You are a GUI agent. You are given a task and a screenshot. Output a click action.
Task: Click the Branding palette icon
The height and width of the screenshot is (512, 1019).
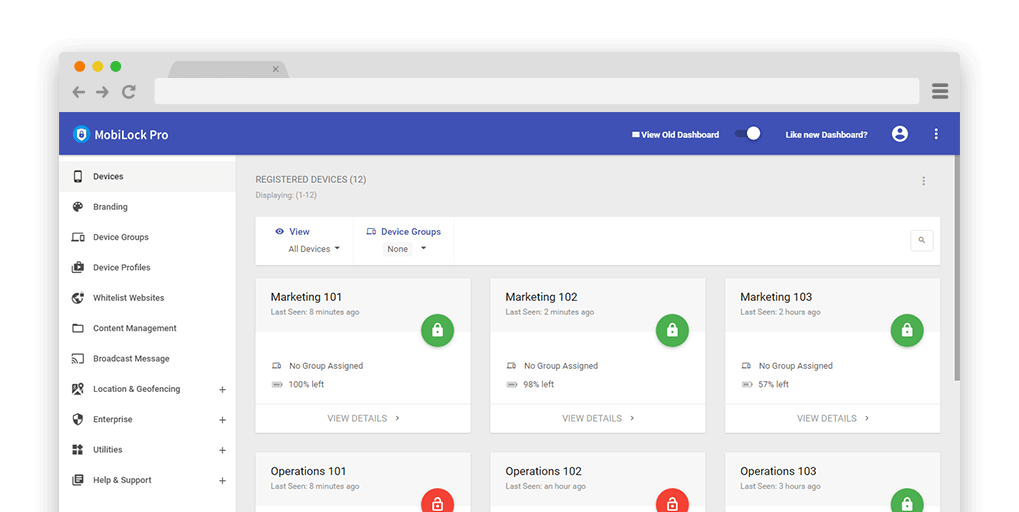(x=78, y=207)
